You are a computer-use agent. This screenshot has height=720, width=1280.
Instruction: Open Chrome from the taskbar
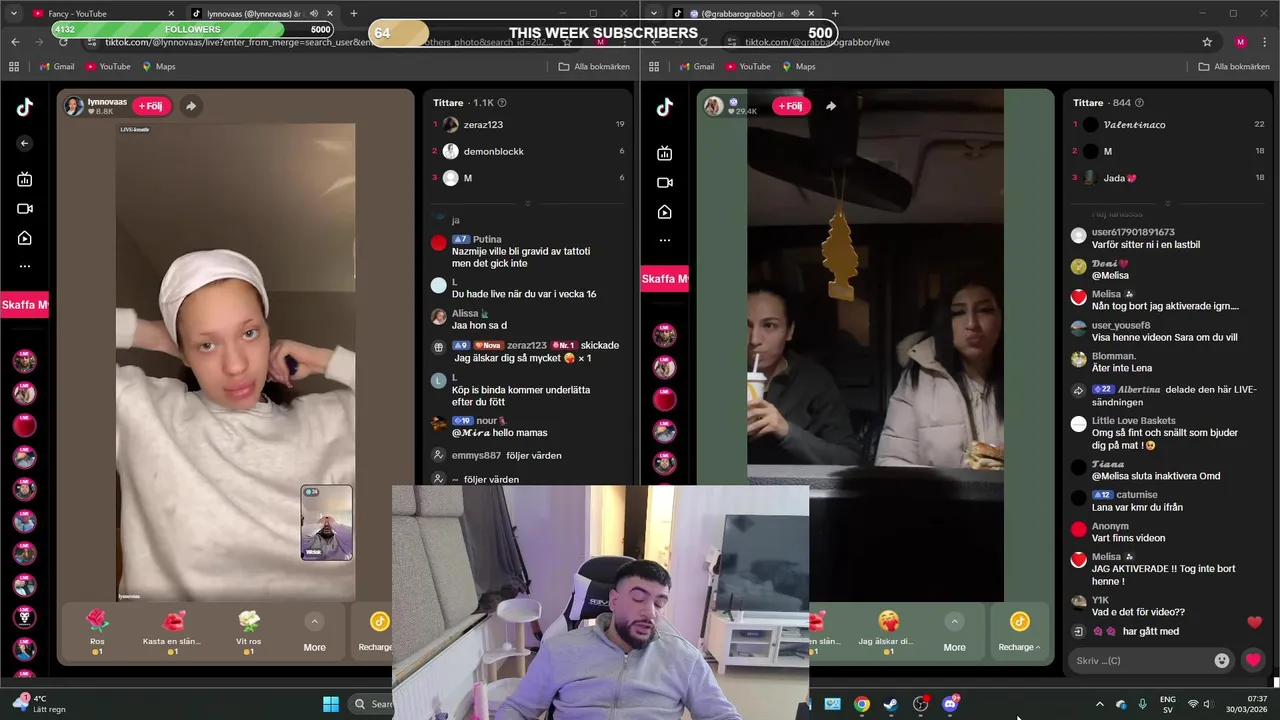coord(861,704)
